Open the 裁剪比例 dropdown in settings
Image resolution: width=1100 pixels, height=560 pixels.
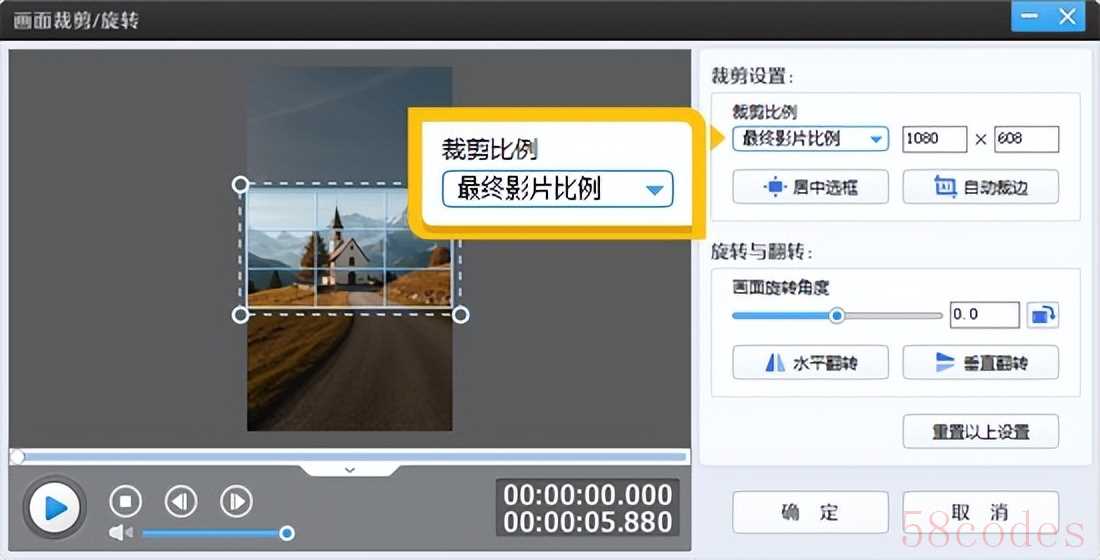810,139
